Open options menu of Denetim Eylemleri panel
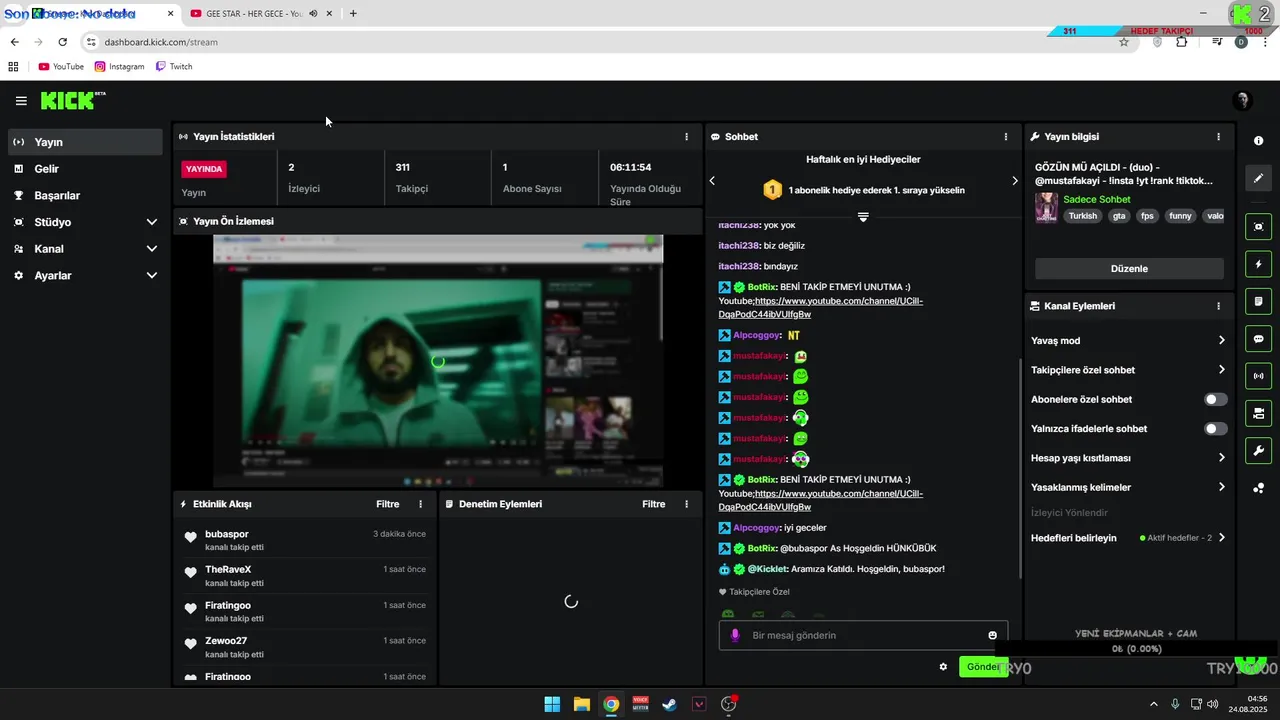 tap(686, 504)
